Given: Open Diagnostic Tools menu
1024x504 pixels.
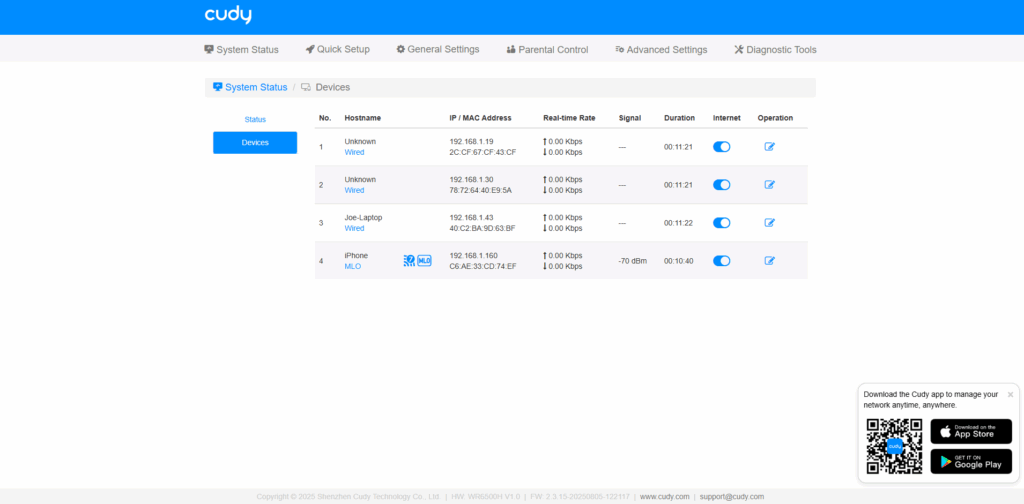Looking at the screenshot, I should coord(775,50).
